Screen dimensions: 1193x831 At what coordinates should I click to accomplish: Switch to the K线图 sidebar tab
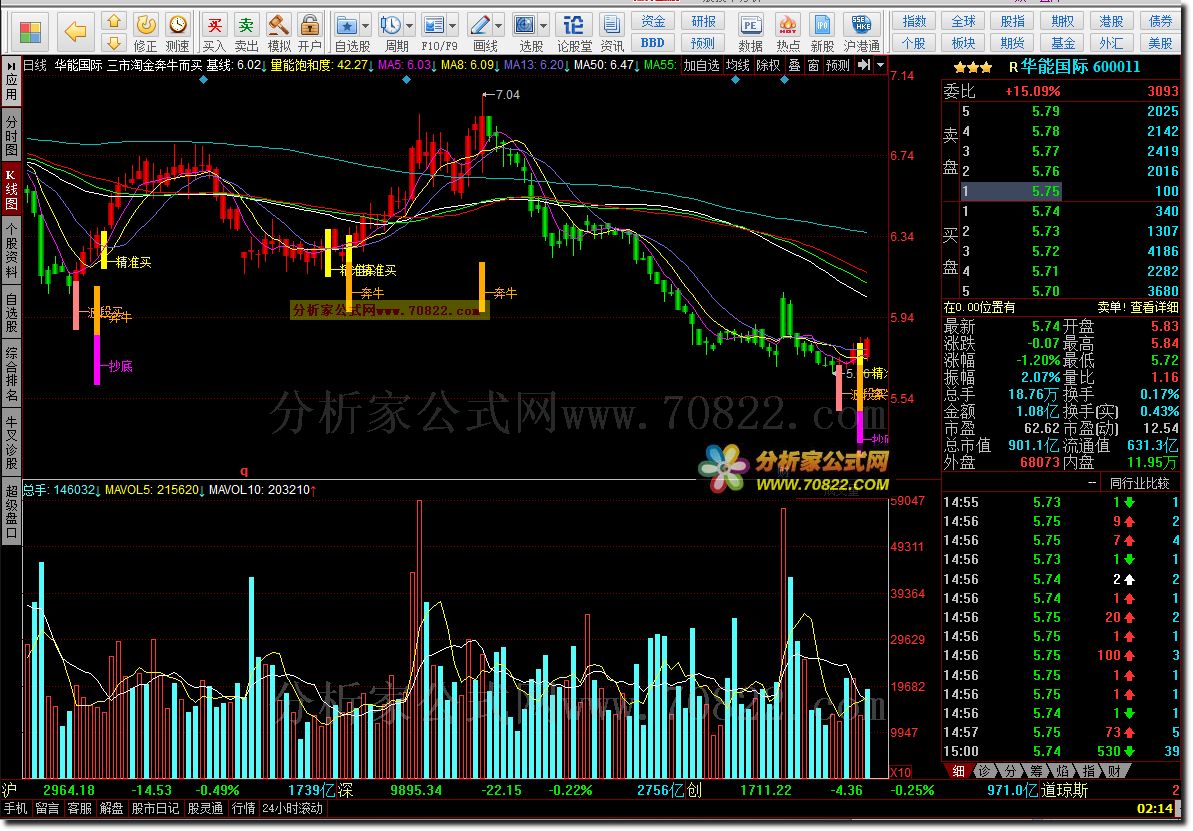(x=11, y=190)
